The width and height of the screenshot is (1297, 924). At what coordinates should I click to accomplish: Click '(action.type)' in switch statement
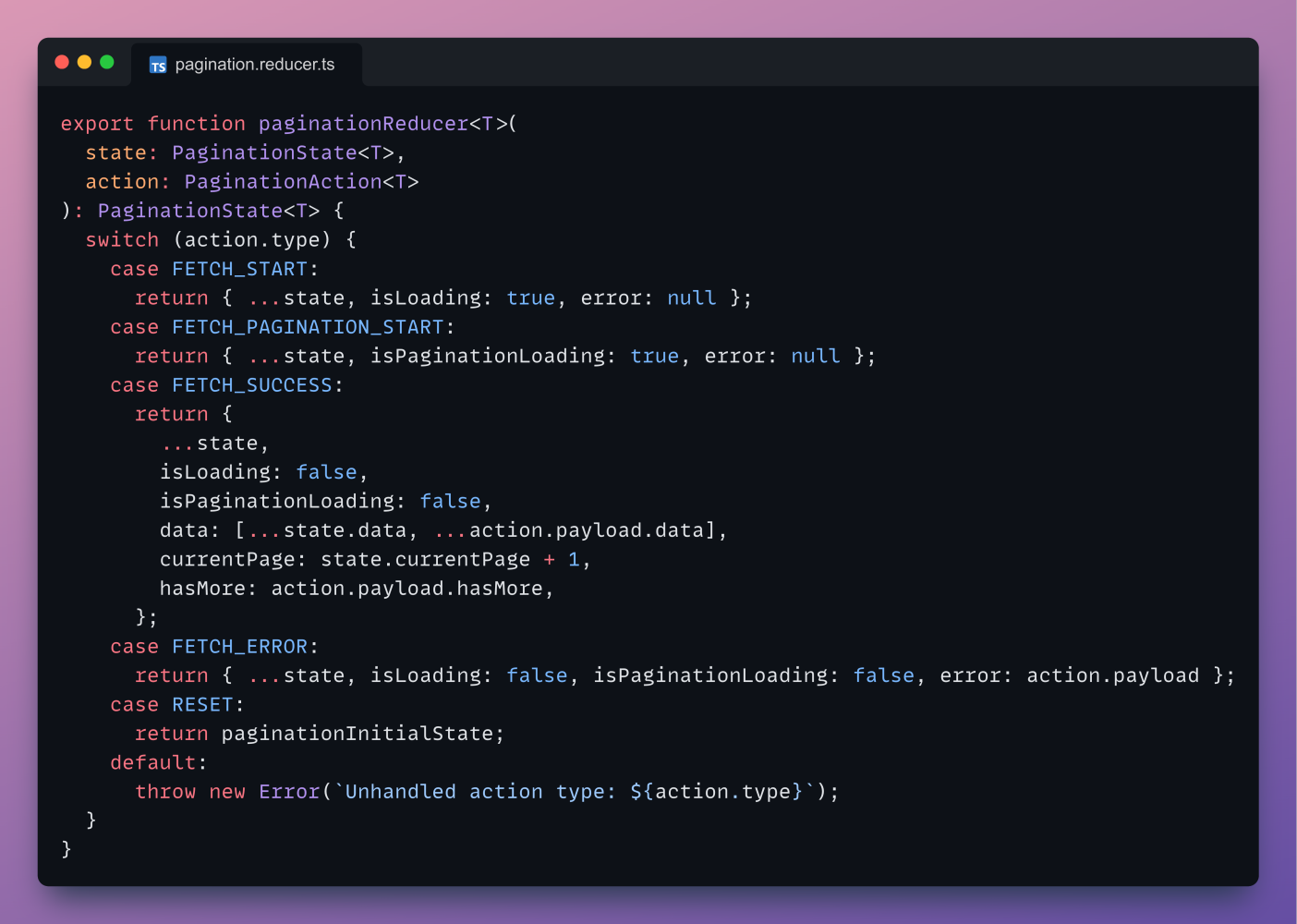click(252, 240)
